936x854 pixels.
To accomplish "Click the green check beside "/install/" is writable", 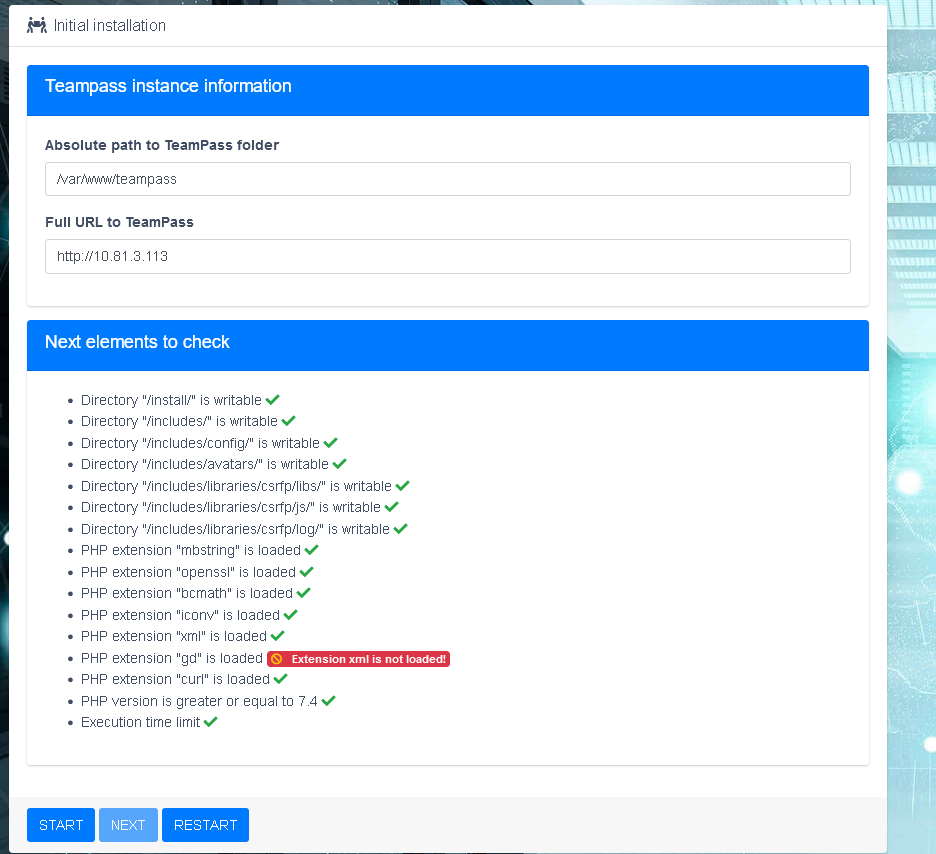I will point(271,399).
